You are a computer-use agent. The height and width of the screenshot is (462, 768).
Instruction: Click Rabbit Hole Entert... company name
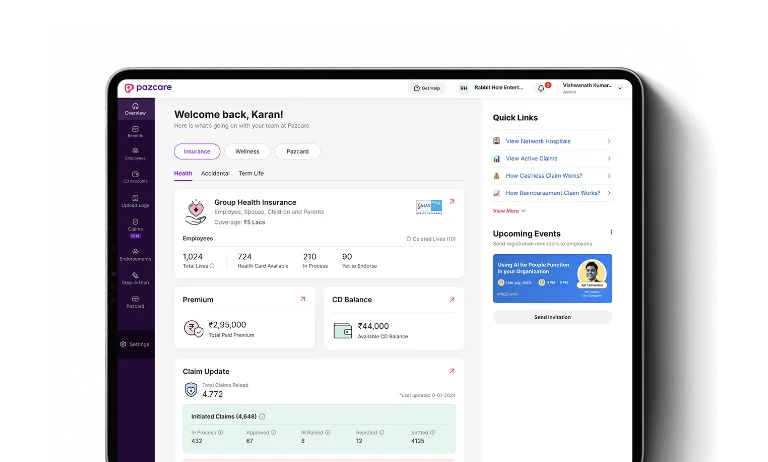499,88
